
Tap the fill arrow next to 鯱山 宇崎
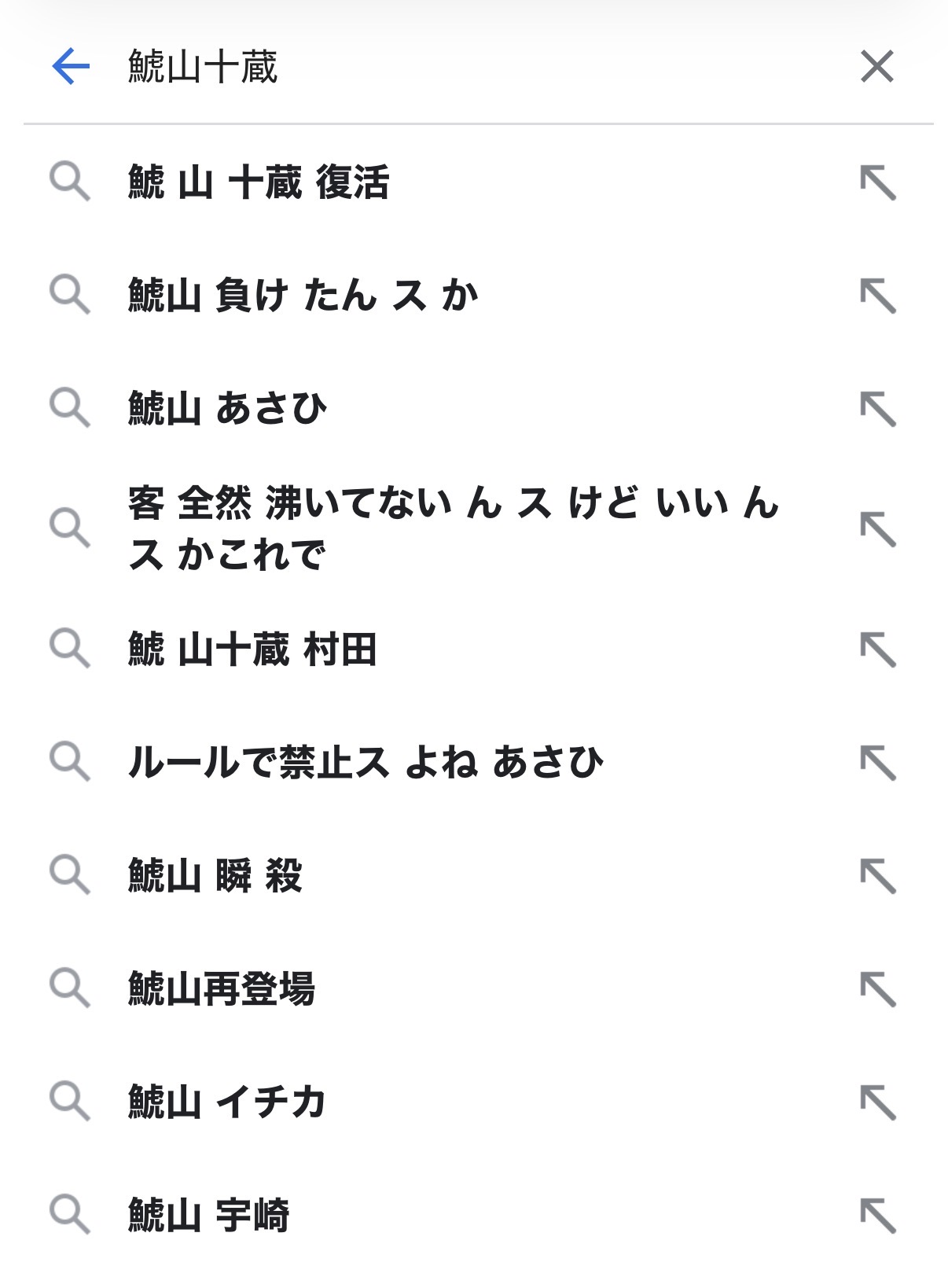(x=877, y=1215)
